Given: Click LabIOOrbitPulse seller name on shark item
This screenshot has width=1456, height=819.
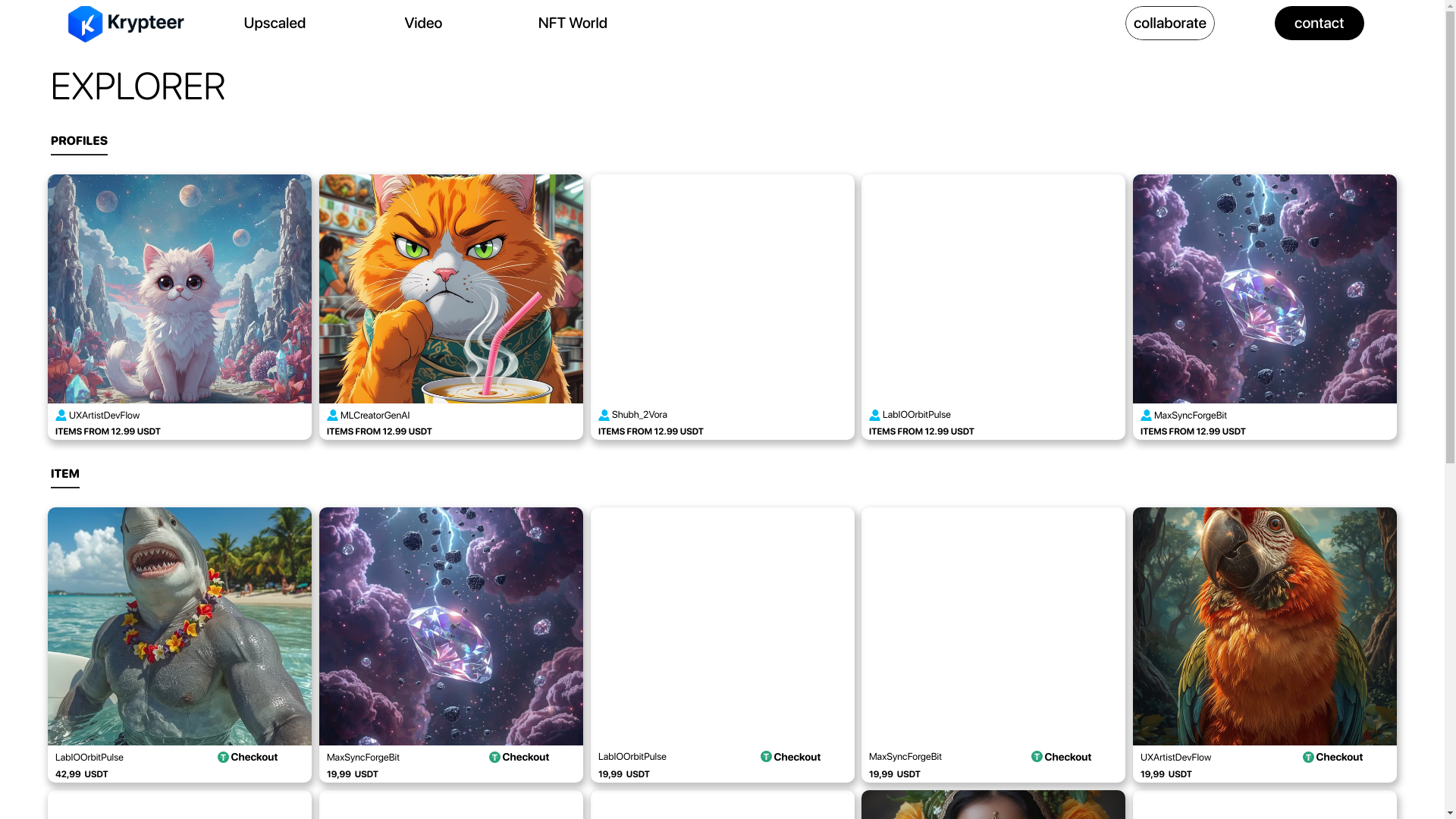Looking at the screenshot, I should [x=89, y=758].
